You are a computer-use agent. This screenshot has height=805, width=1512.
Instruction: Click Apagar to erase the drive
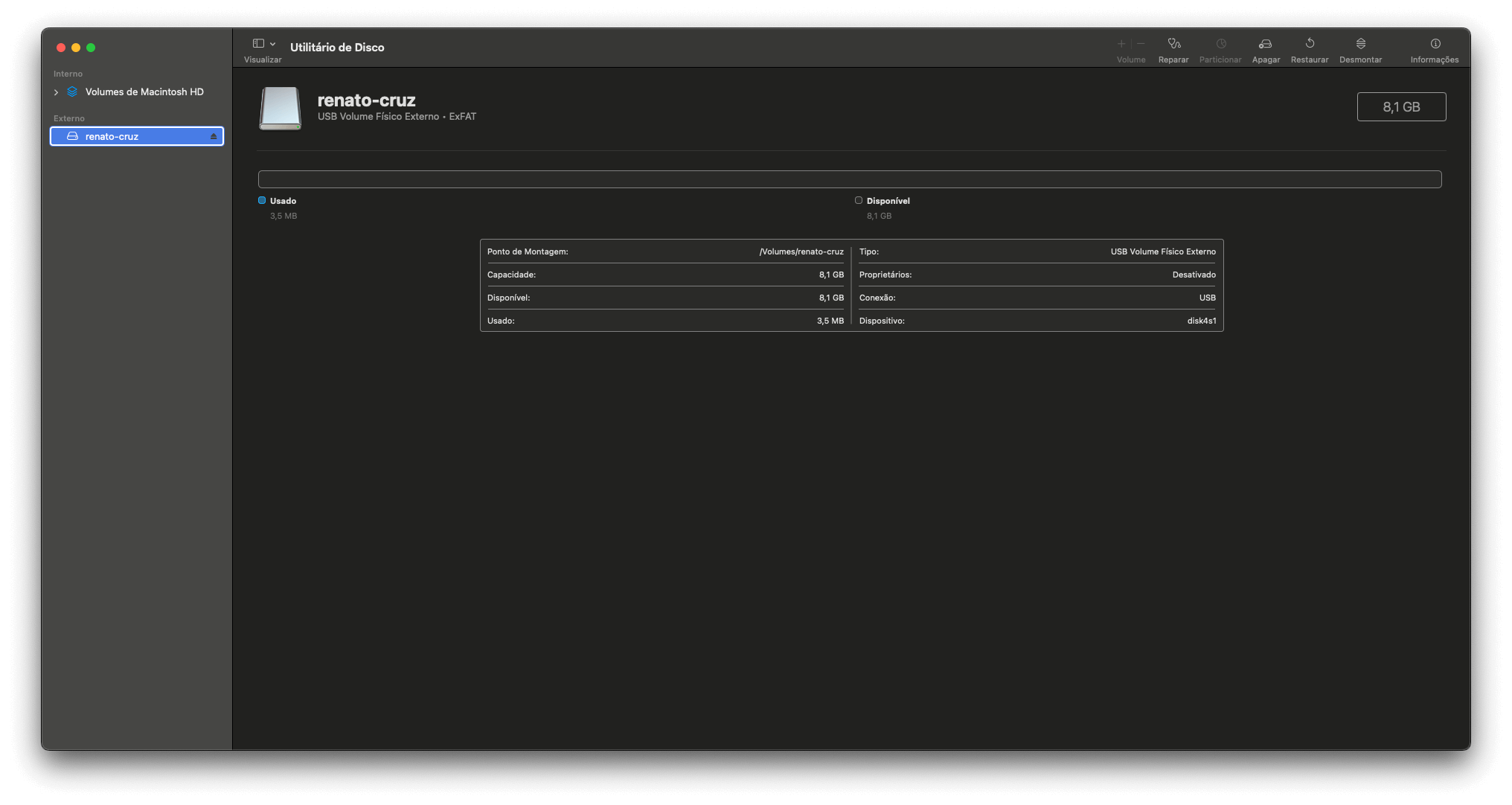[x=1266, y=50]
